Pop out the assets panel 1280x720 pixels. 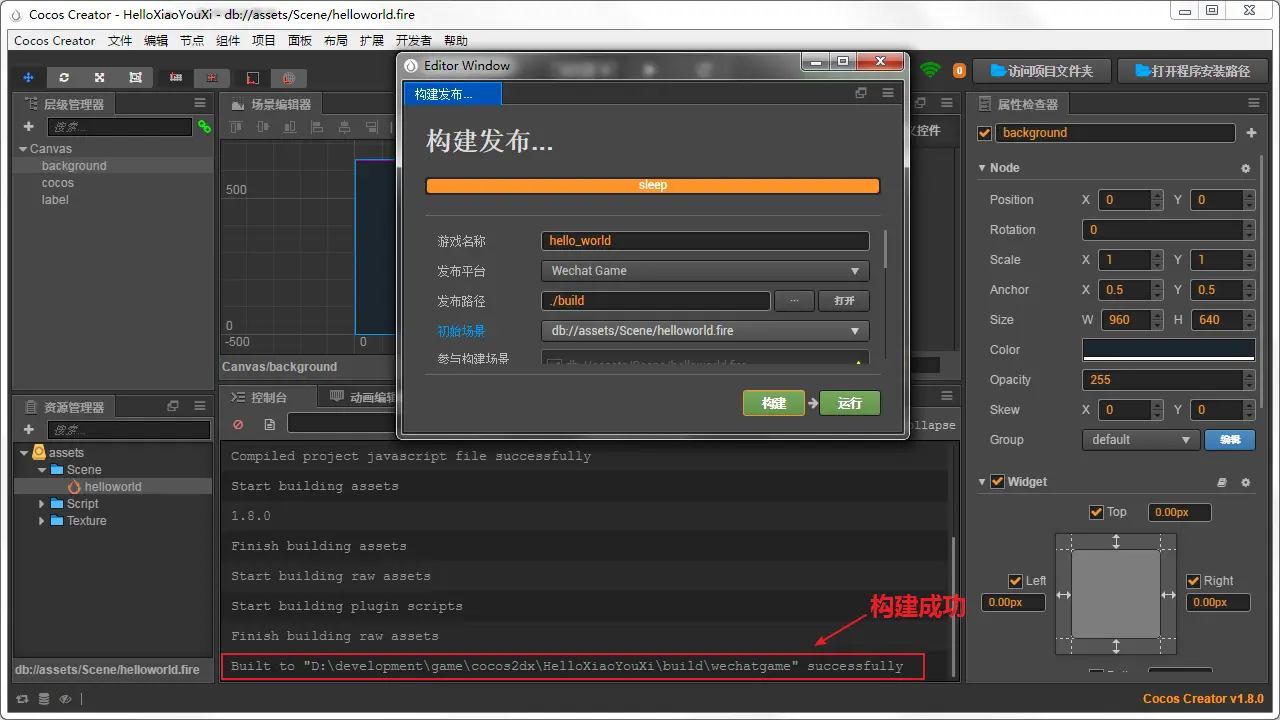tap(173, 406)
